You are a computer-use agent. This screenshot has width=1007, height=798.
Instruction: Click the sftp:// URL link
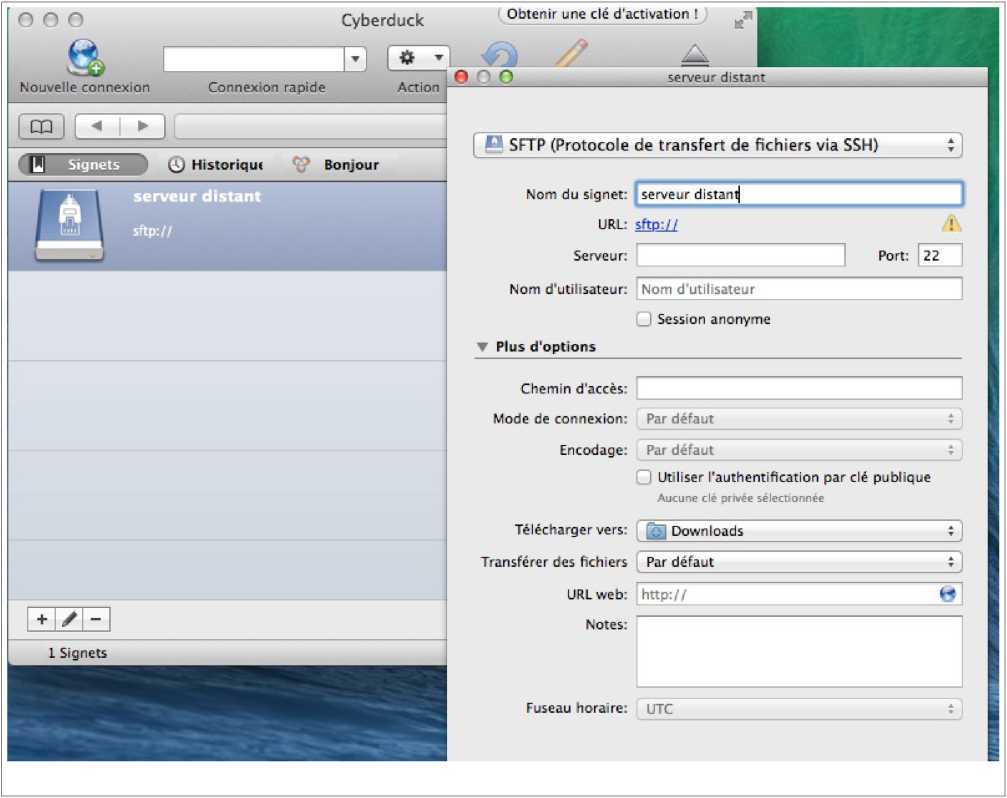point(656,225)
